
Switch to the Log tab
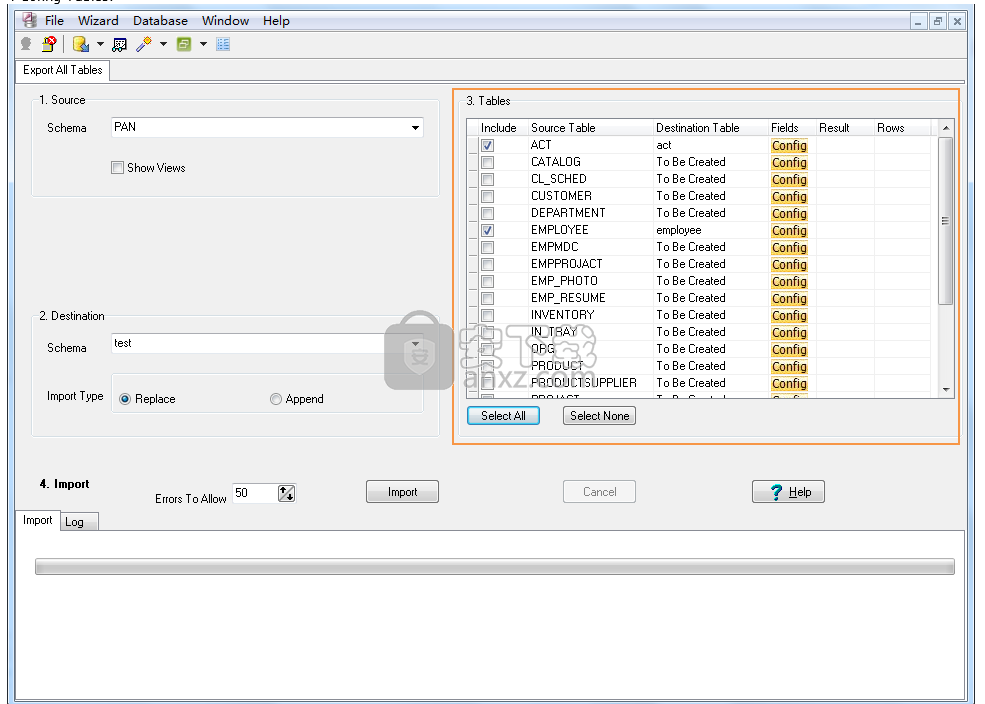click(74, 522)
